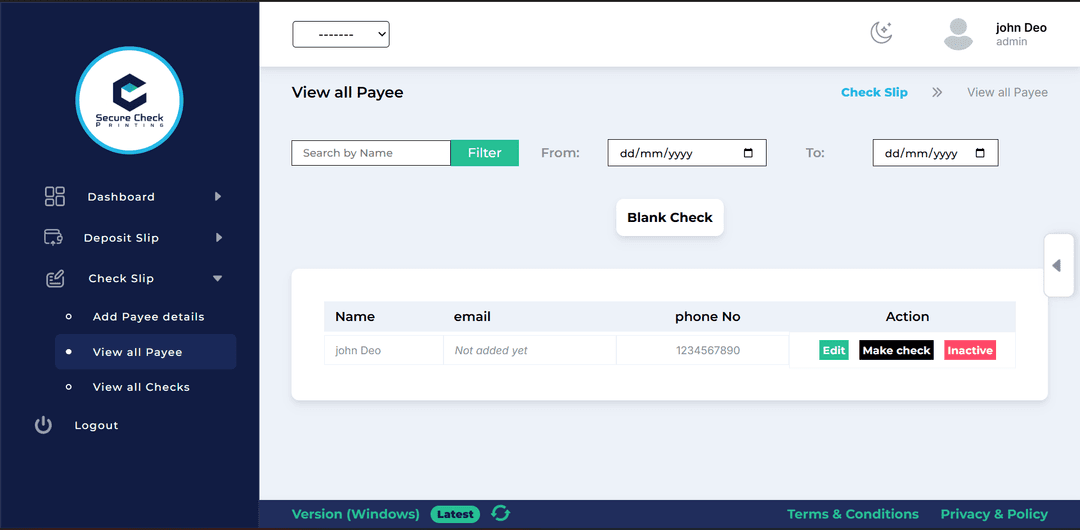
Task: Click Logout in the sidebar
Action: 96,425
